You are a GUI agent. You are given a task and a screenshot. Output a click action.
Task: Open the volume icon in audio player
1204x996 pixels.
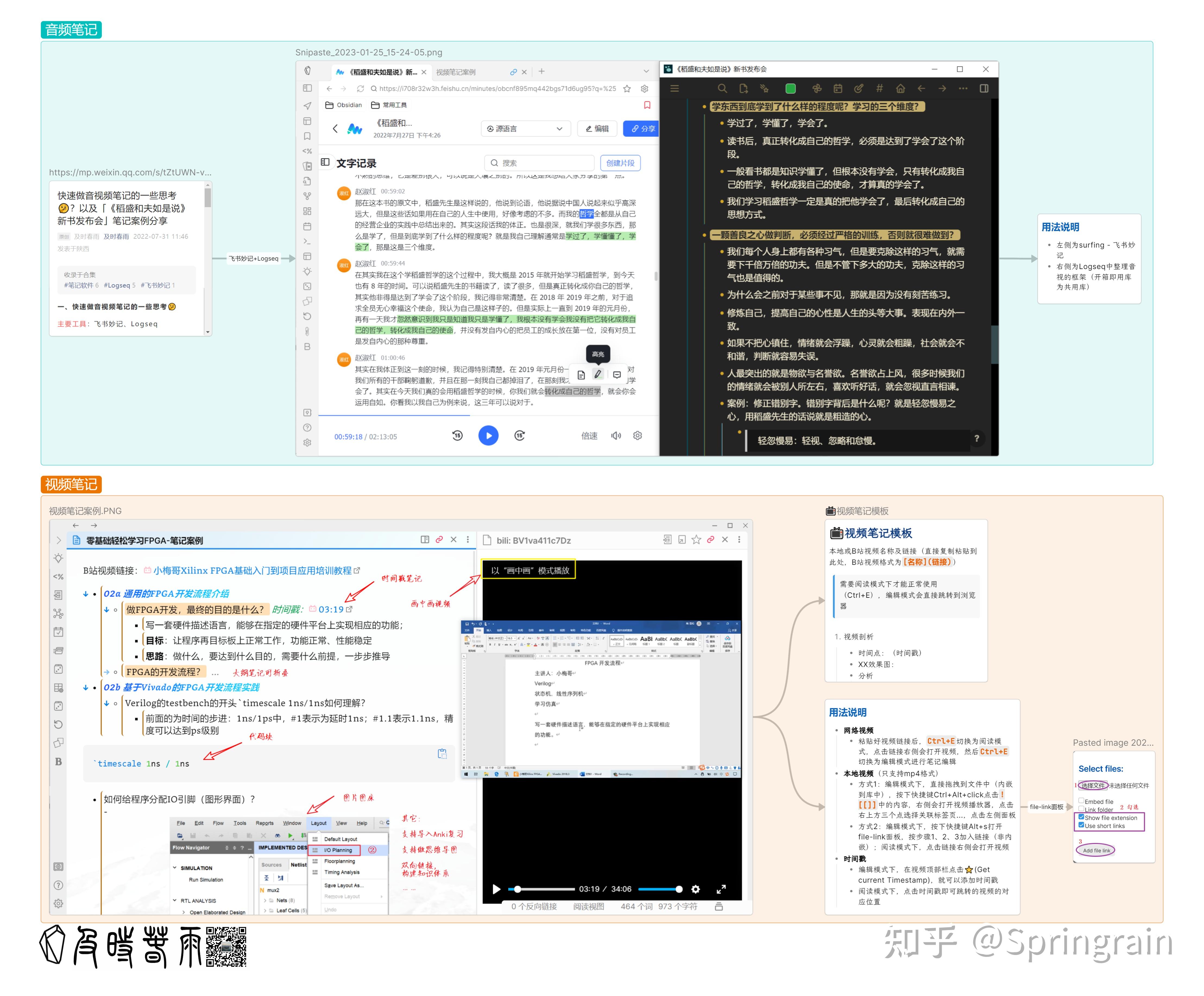(x=616, y=435)
